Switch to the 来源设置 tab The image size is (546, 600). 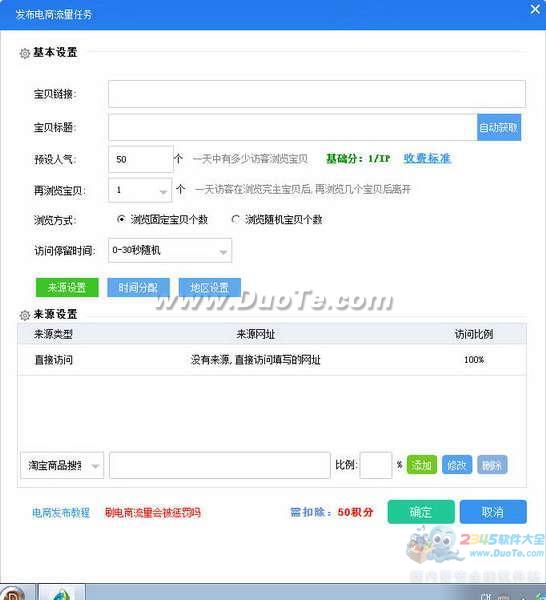tap(67, 287)
